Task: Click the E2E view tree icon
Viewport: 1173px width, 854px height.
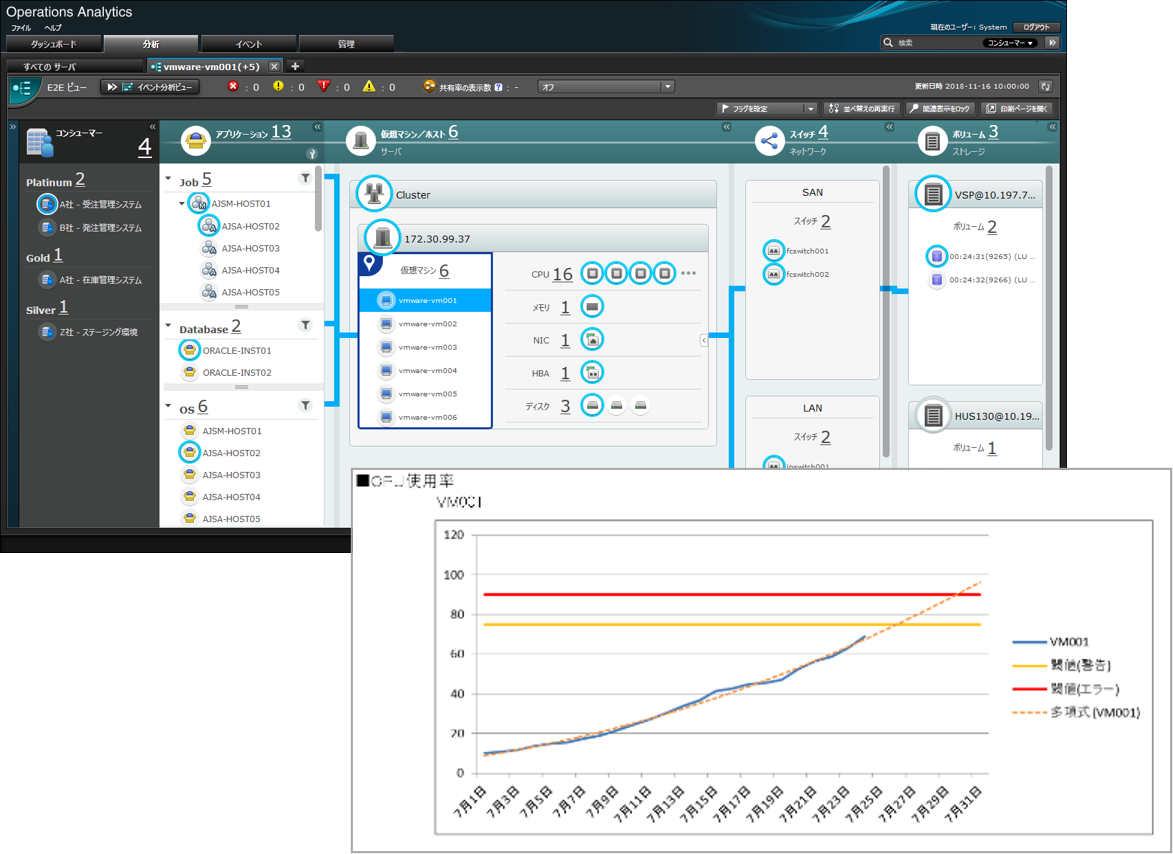Action: 22,88
